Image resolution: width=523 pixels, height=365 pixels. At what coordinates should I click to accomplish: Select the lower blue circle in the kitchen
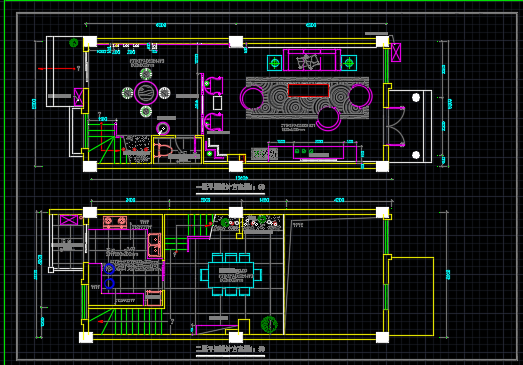click(109, 284)
